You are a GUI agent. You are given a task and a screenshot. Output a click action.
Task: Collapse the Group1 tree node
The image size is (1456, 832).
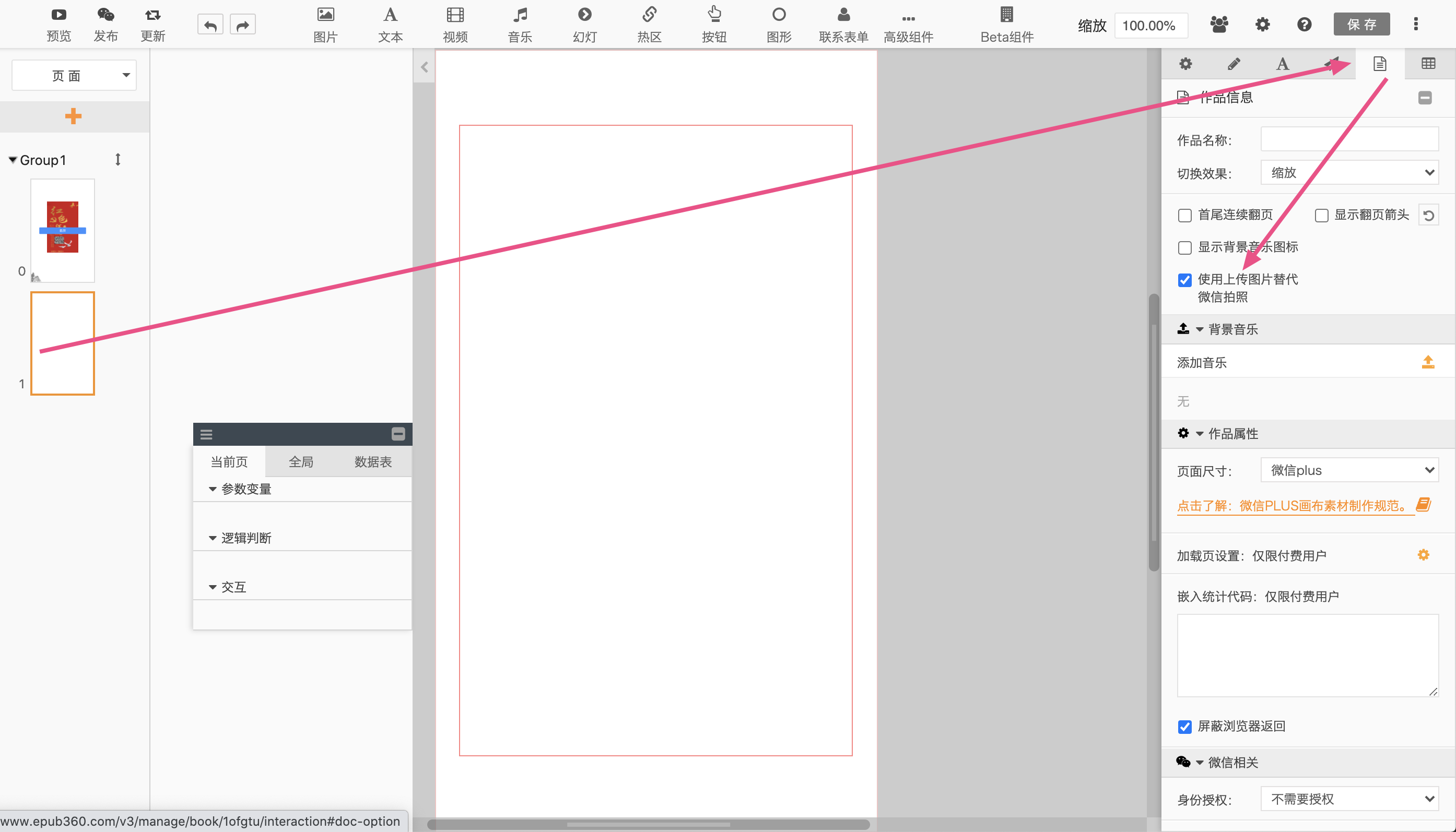click(x=13, y=160)
